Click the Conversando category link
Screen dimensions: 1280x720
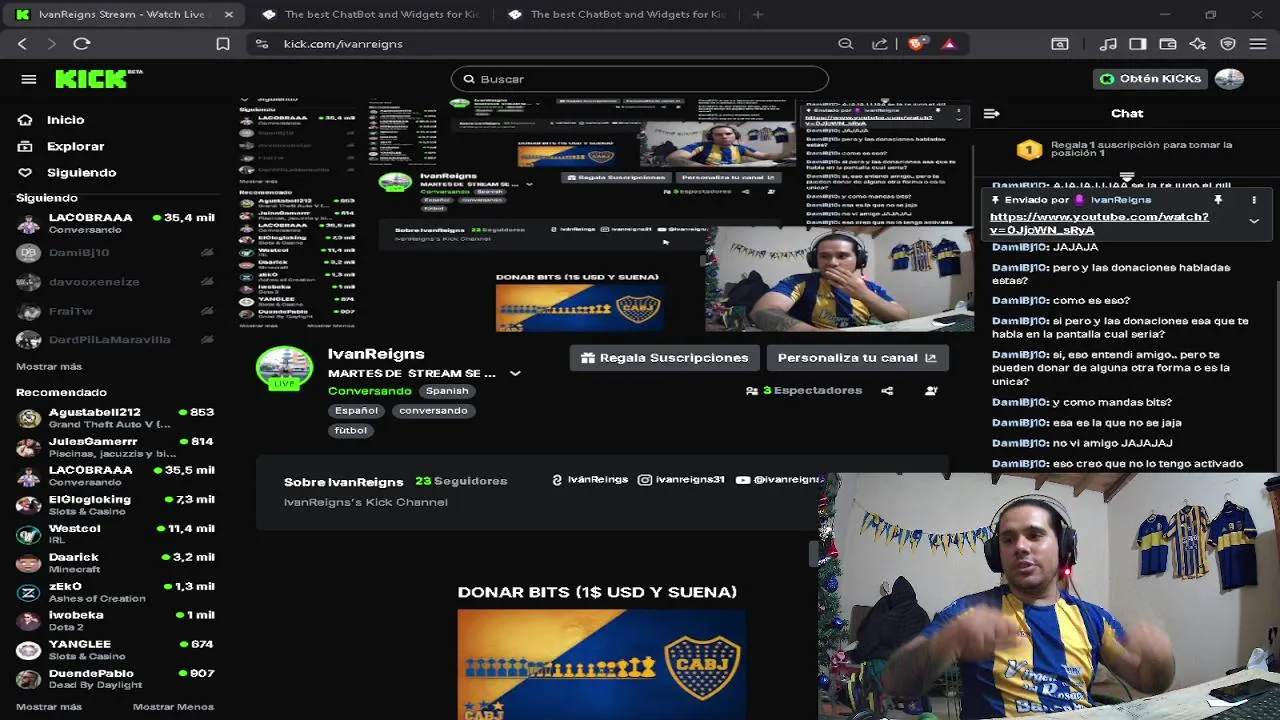click(x=369, y=391)
